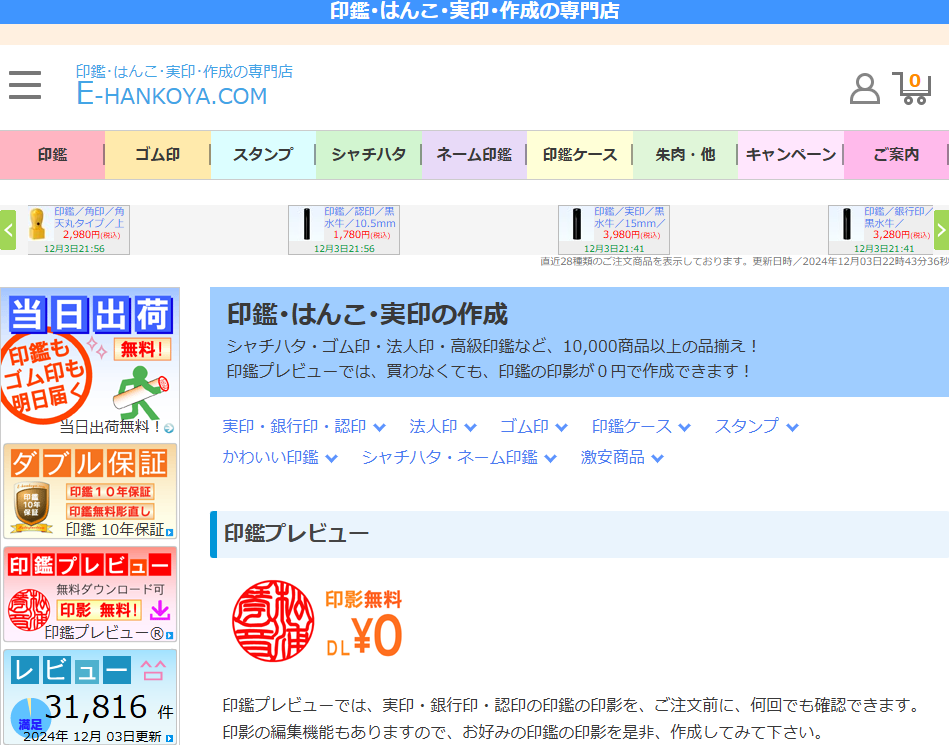Click the red seal preview image

coord(273,621)
